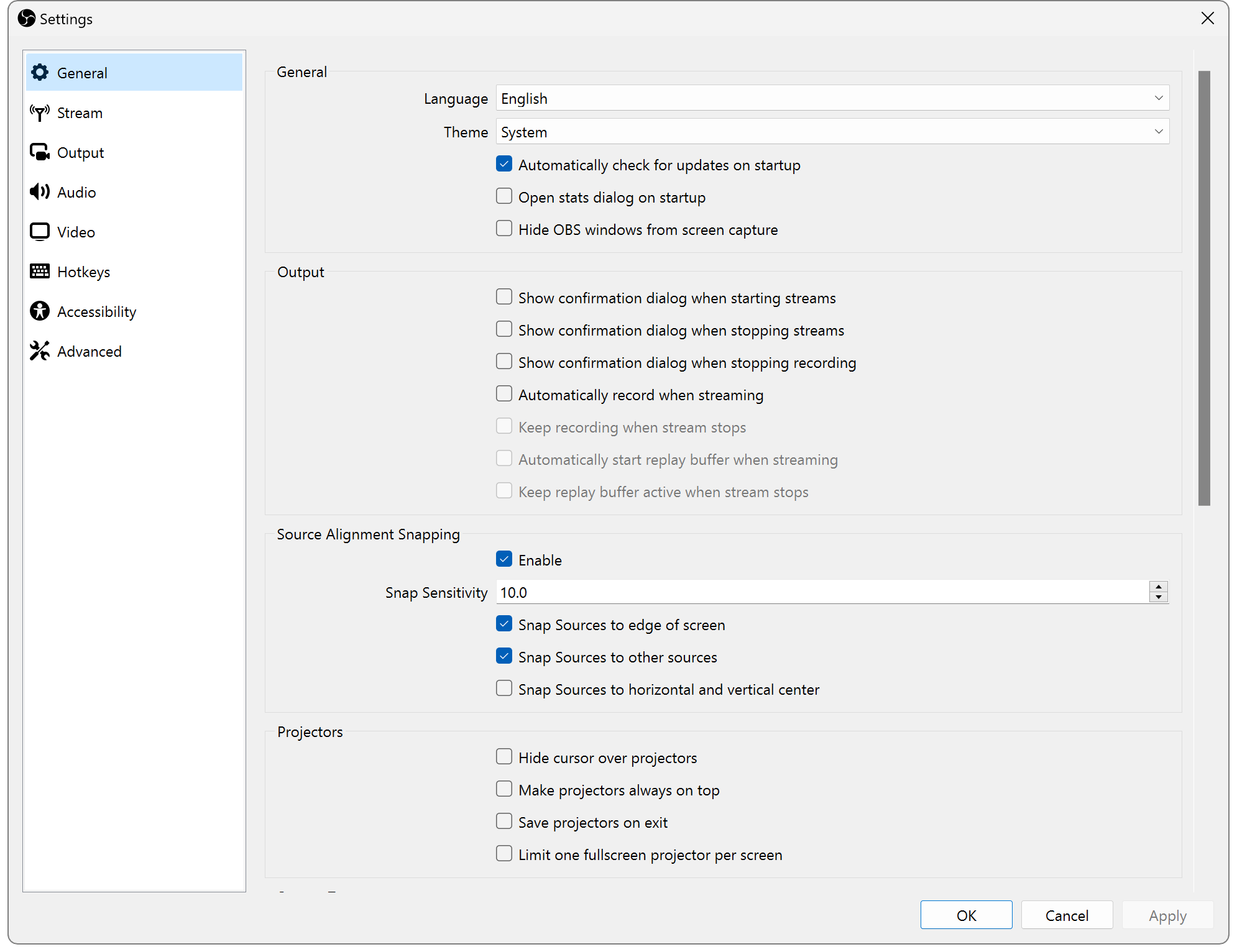Increase Snap Sensitivity with the up arrow

point(1158,587)
